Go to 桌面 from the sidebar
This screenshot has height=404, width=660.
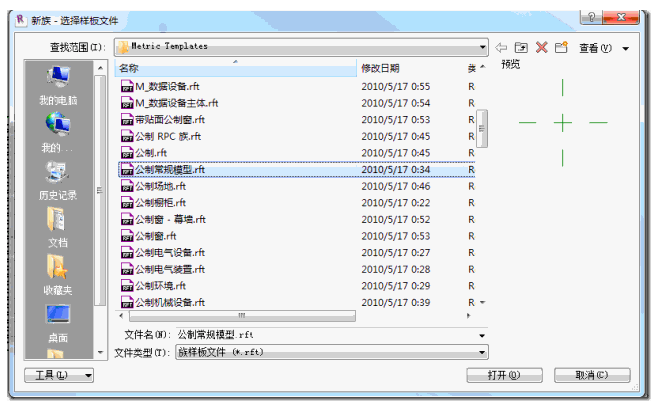[57, 323]
